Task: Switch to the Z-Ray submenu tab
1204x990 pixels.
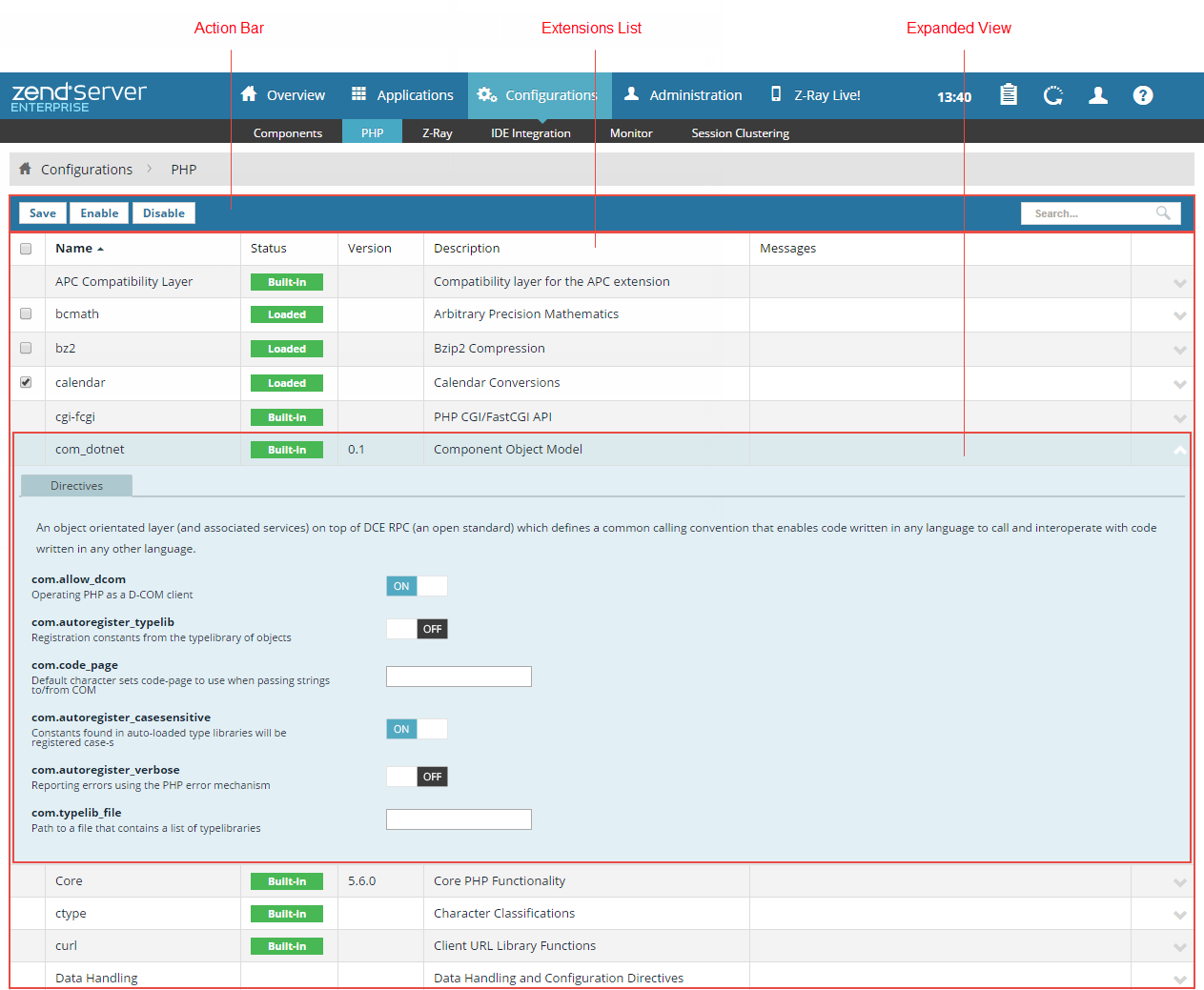Action: (437, 133)
